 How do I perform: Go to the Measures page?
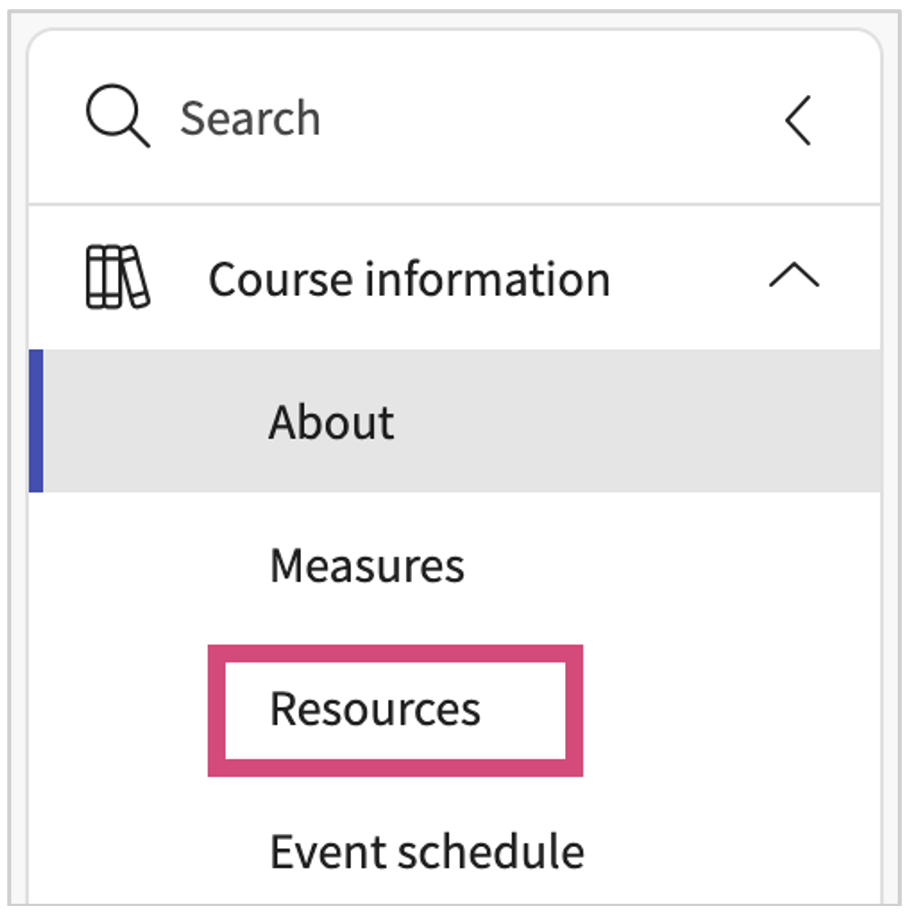[x=367, y=566]
